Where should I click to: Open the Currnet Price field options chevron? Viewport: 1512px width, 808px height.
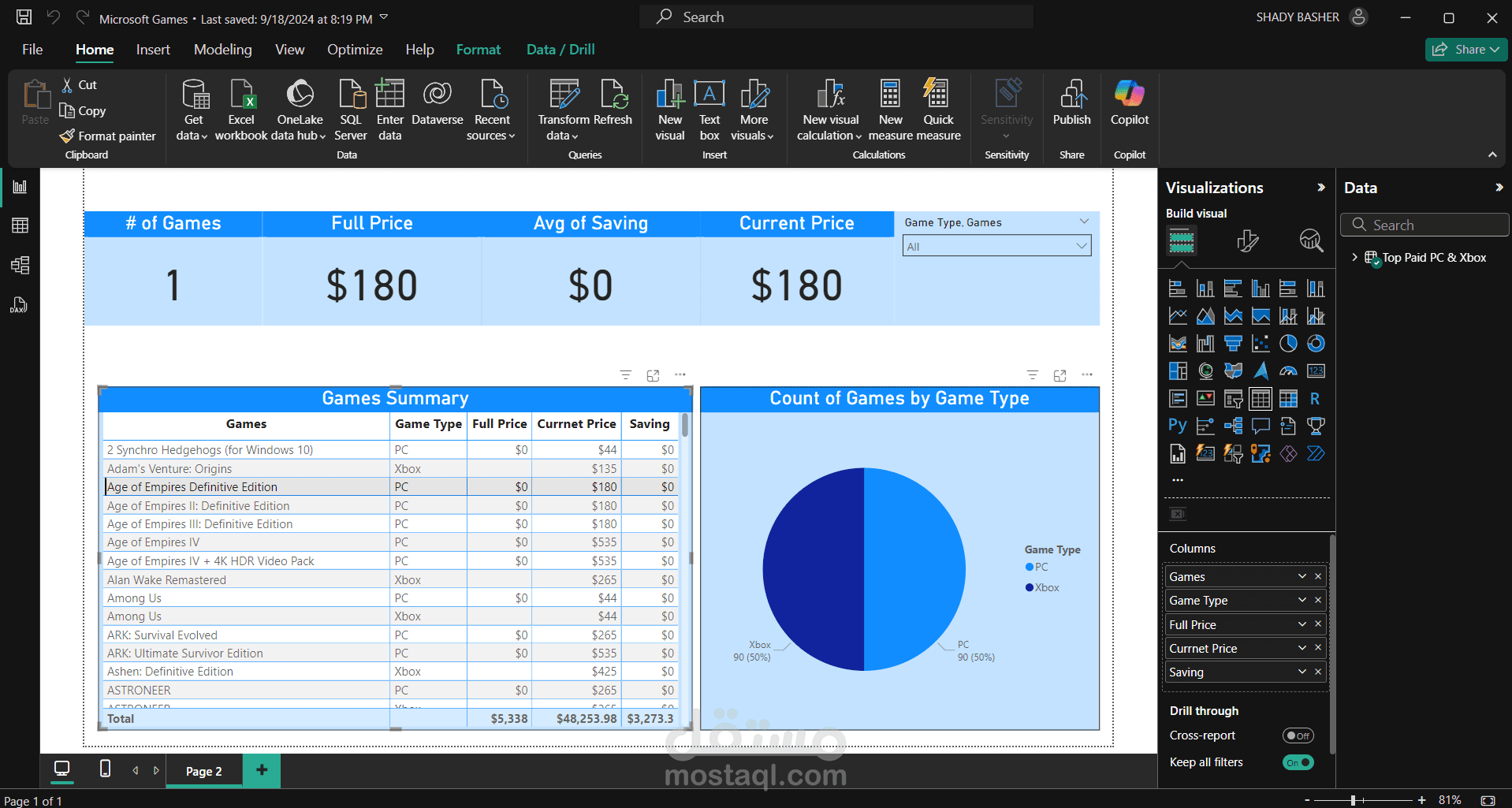tap(1302, 648)
